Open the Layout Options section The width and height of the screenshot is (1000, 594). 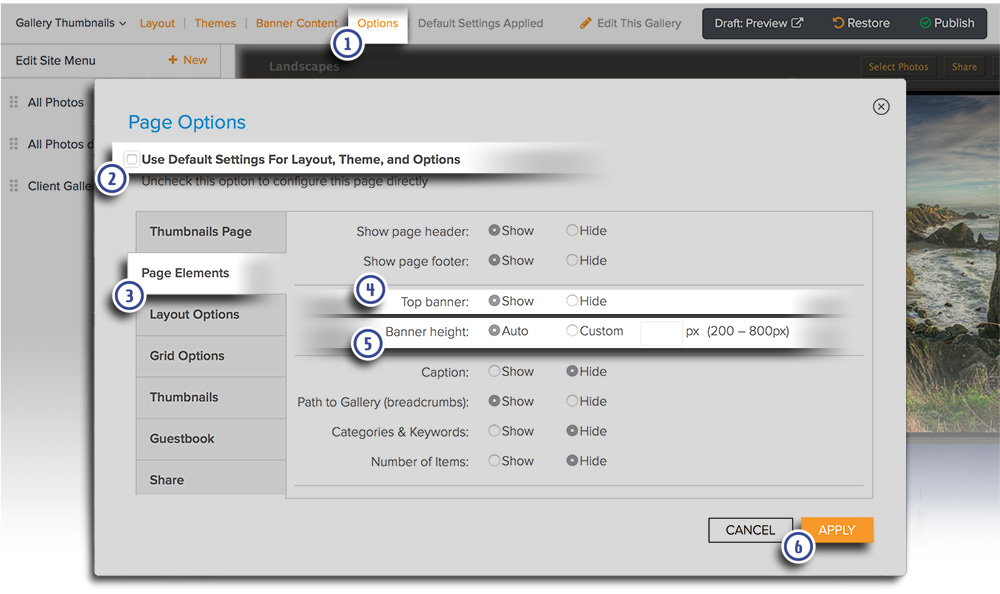210,315
